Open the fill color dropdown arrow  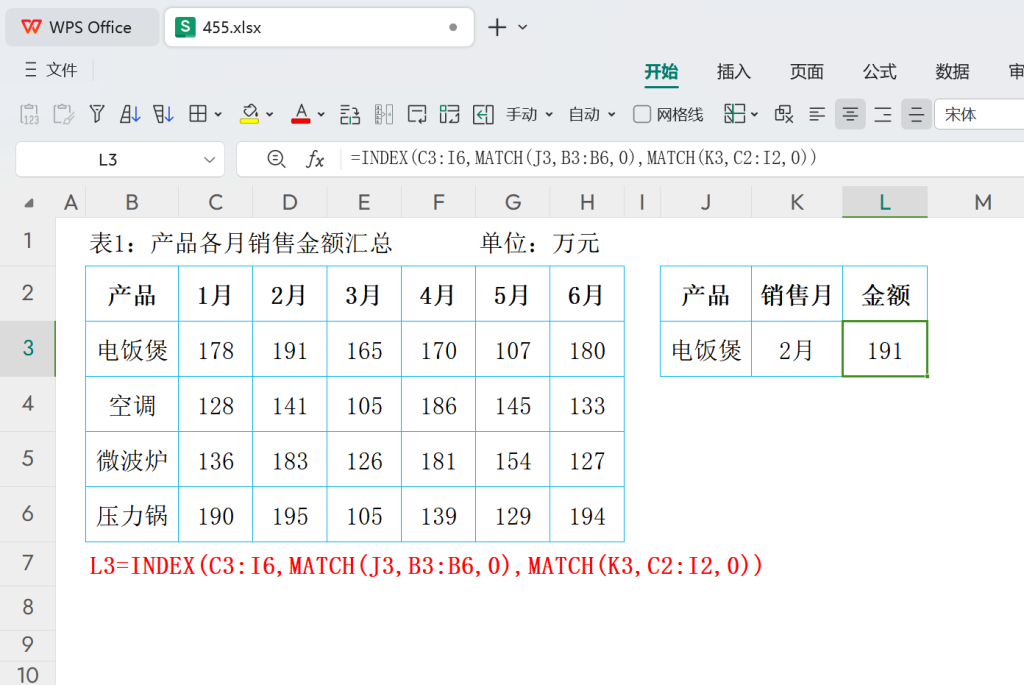tap(269, 115)
